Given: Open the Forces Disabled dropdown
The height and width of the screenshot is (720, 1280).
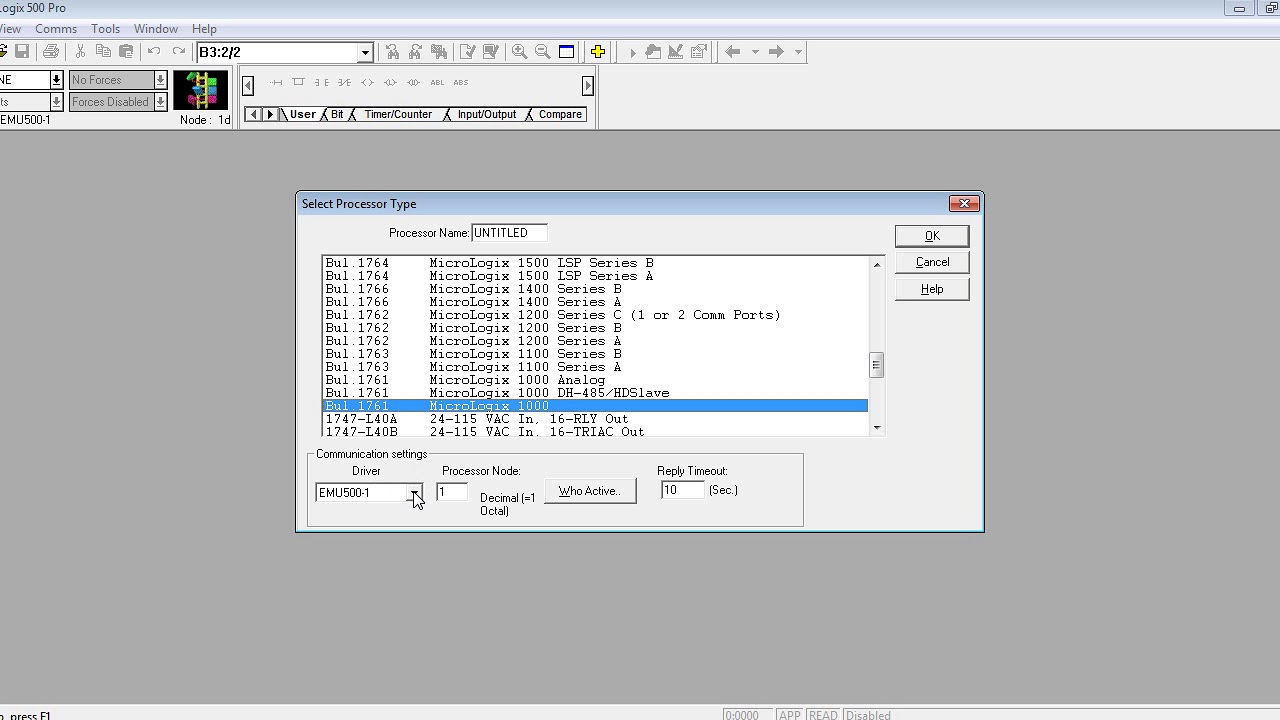Looking at the screenshot, I should click(160, 102).
